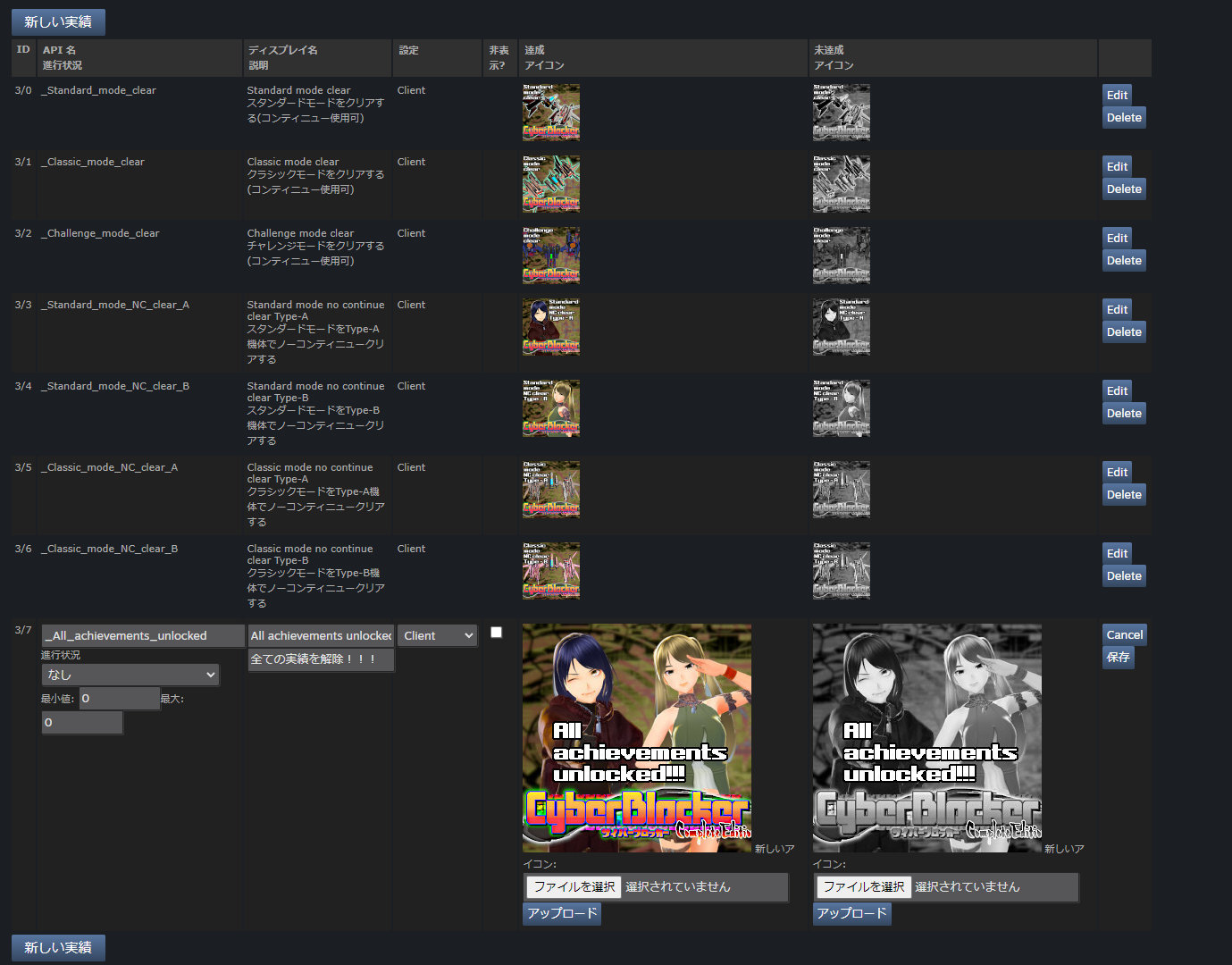Edit the _Classic_mode_clear achievement
This screenshot has height=965, width=1232.
point(1117,166)
